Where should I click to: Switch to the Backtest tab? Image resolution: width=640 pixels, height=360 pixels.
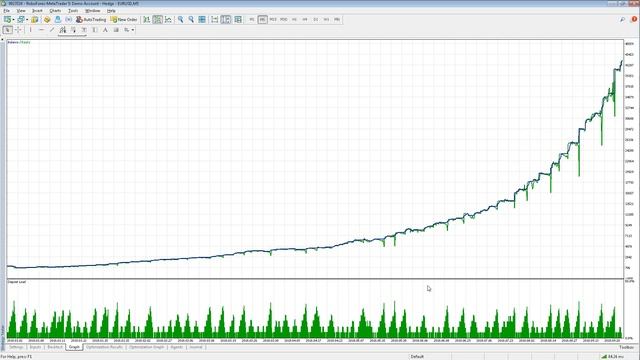(55, 347)
